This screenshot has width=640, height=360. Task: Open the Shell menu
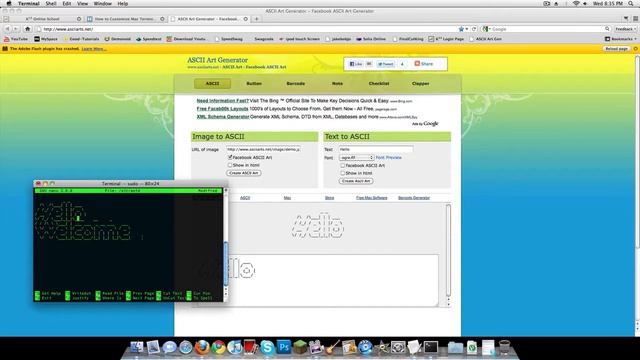[x=51, y=3]
